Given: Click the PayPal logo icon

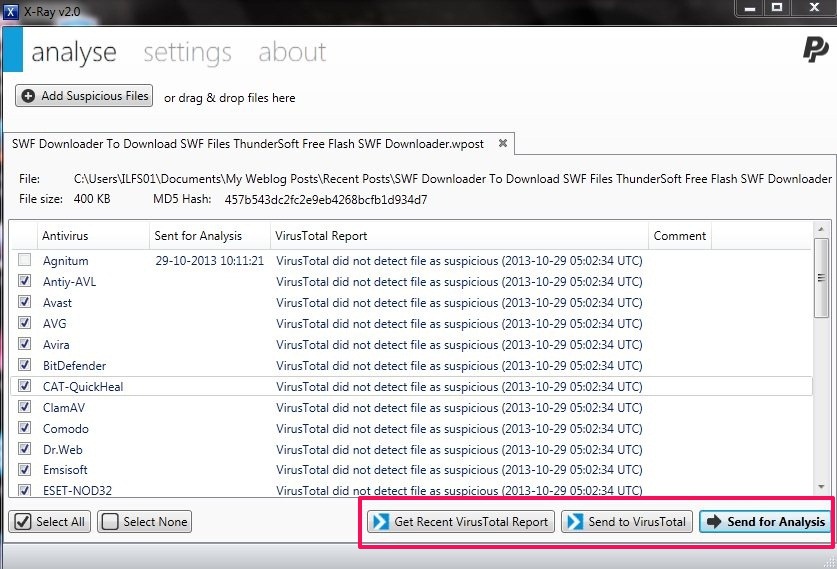Looking at the screenshot, I should 815,50.
